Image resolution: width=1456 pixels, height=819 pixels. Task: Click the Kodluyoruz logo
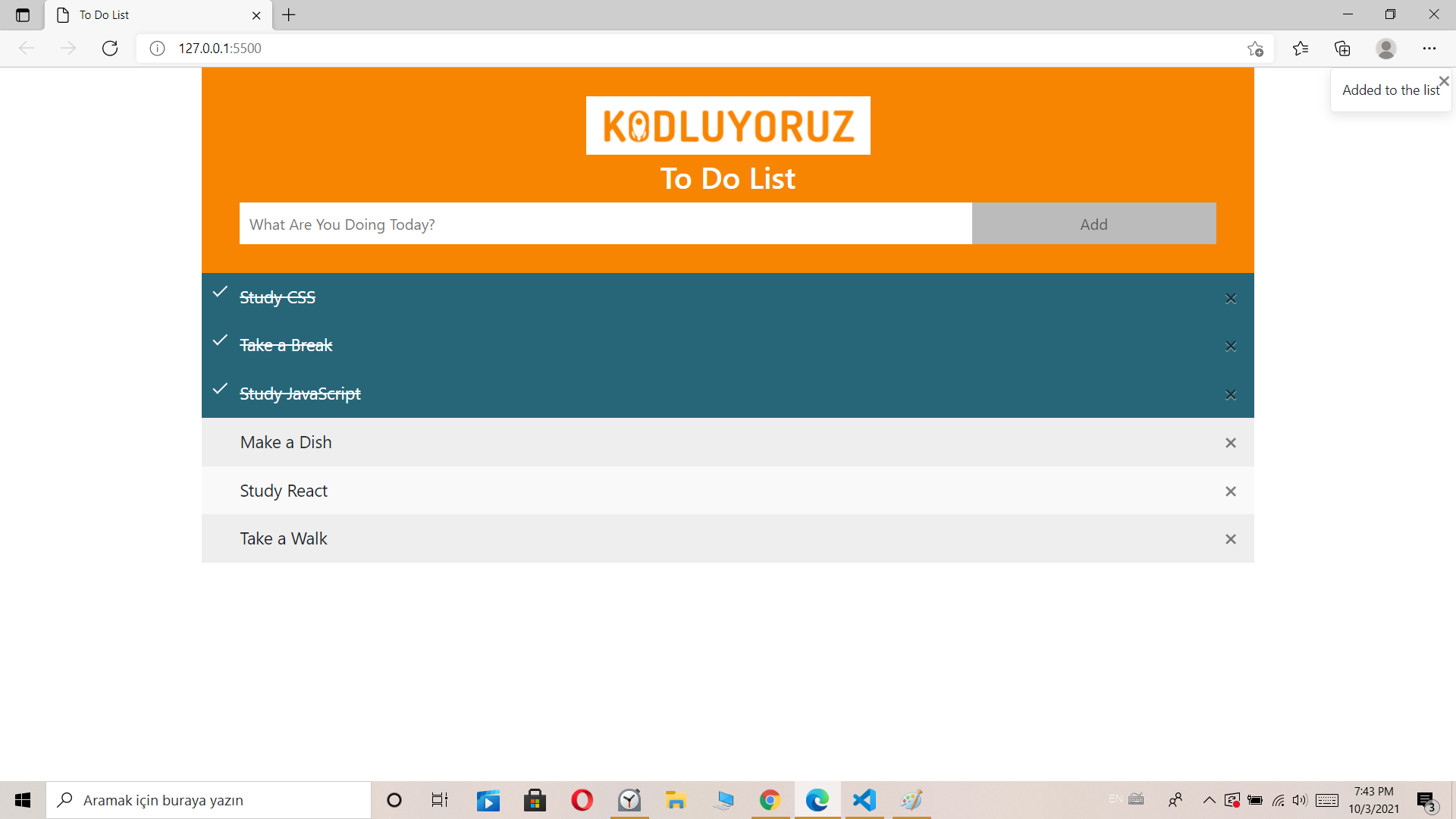[x=727, y=126]
